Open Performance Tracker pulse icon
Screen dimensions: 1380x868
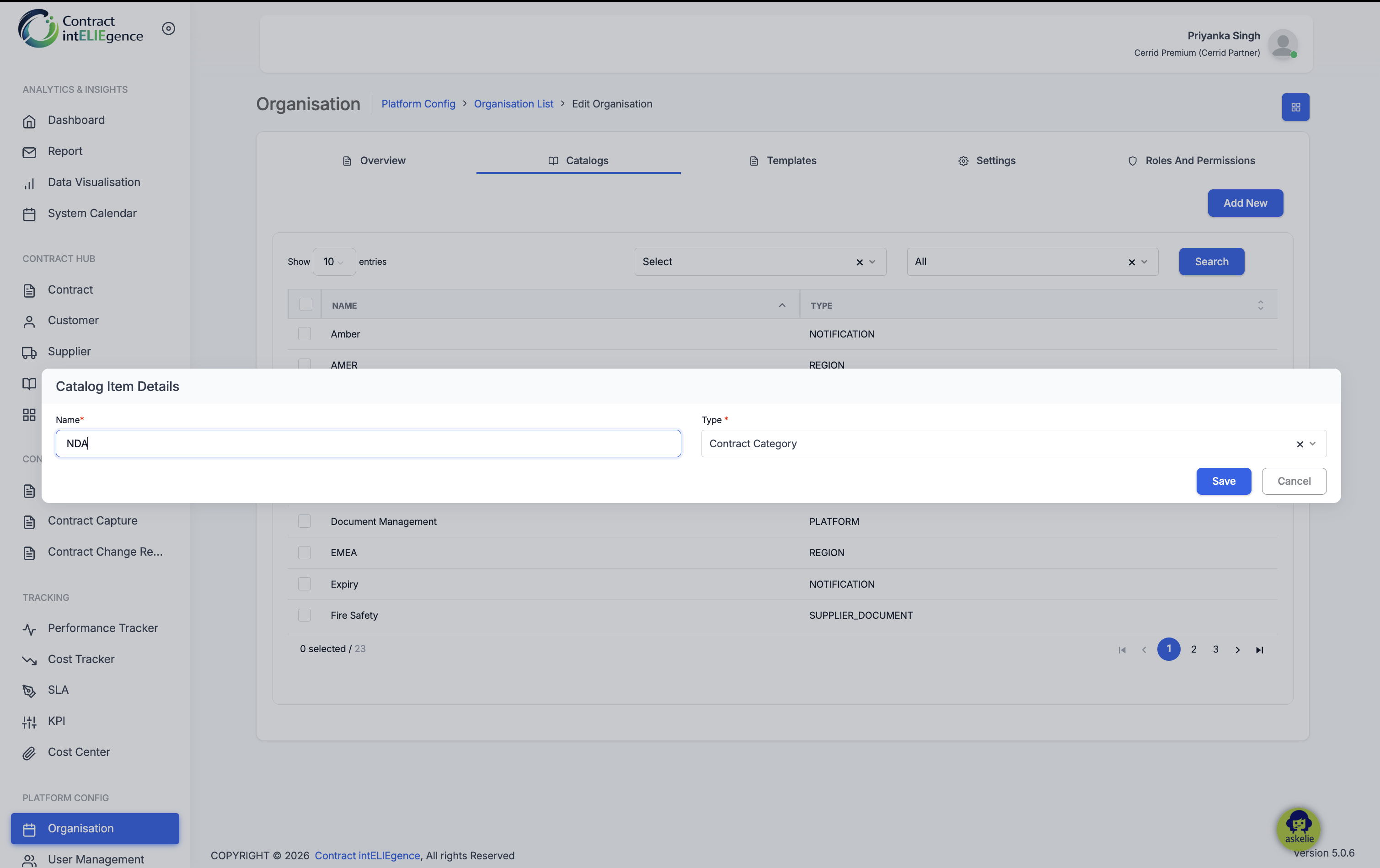[x=29, y=629]
